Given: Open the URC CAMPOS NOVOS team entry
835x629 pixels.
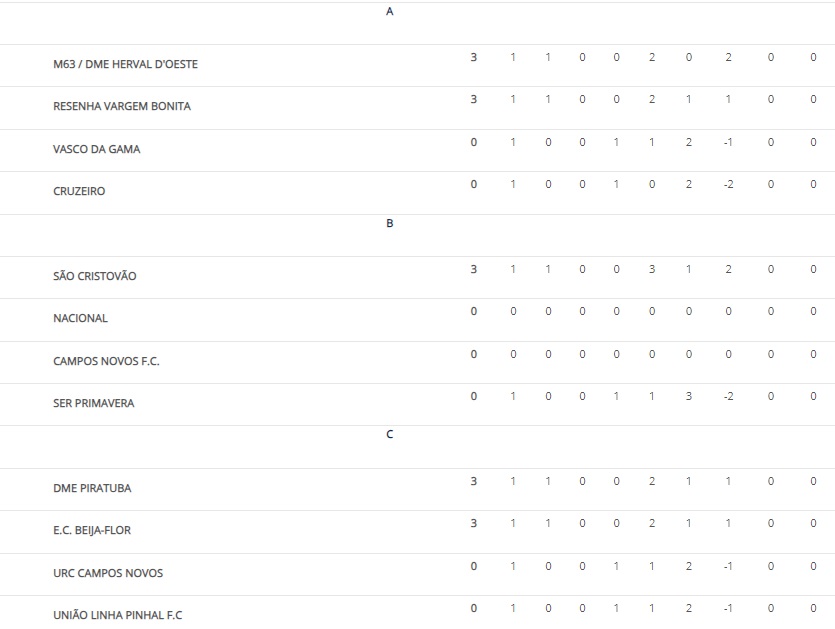Looking at the screenshot, I should click(x=108, y=573).
